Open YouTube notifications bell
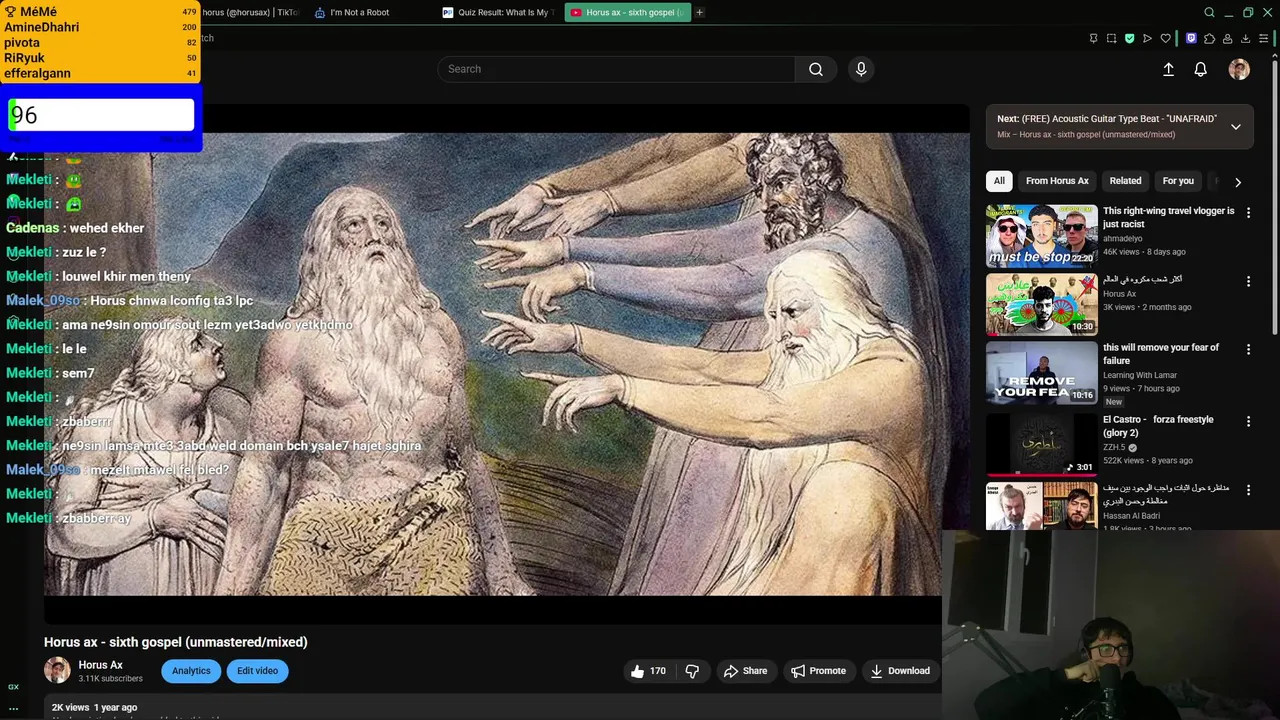Image resolution: width=1280 pixels, height=720 pixels. pos(1200,69)
